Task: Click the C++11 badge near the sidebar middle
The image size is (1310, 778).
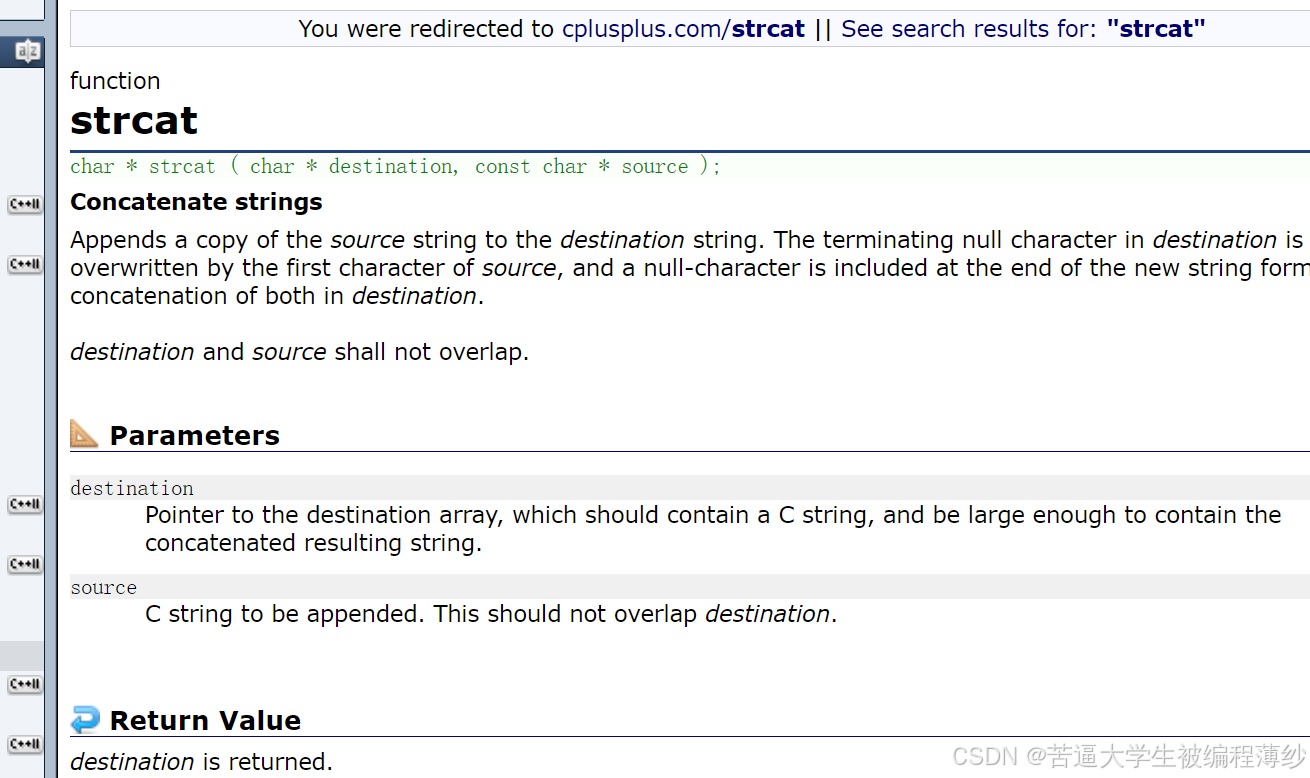Action: point(25,504)
